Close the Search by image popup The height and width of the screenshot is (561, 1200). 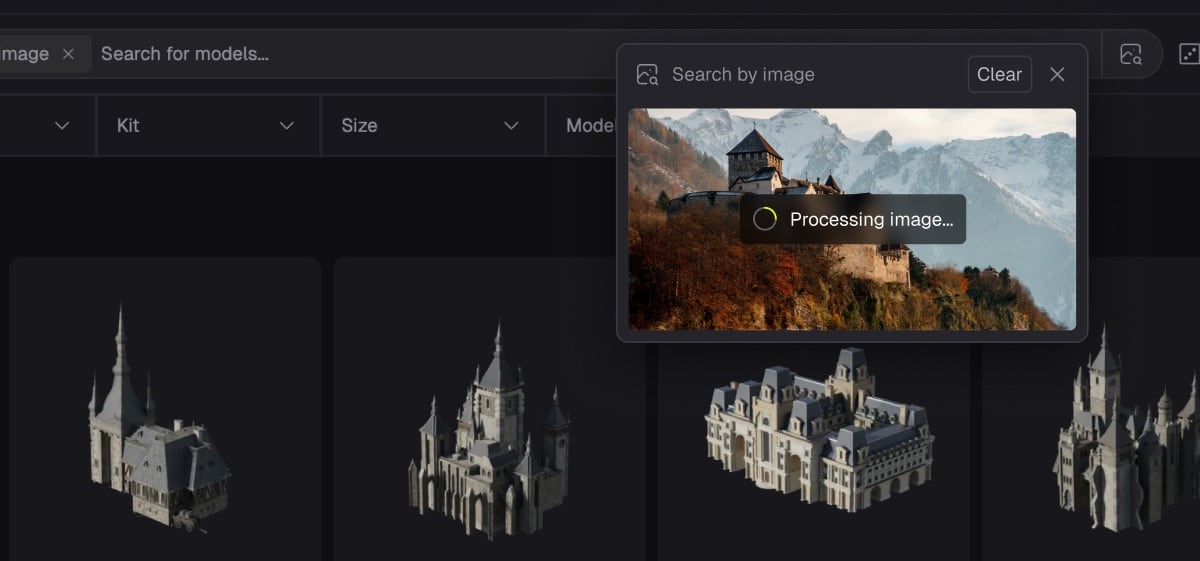[x=1057, y=75]
